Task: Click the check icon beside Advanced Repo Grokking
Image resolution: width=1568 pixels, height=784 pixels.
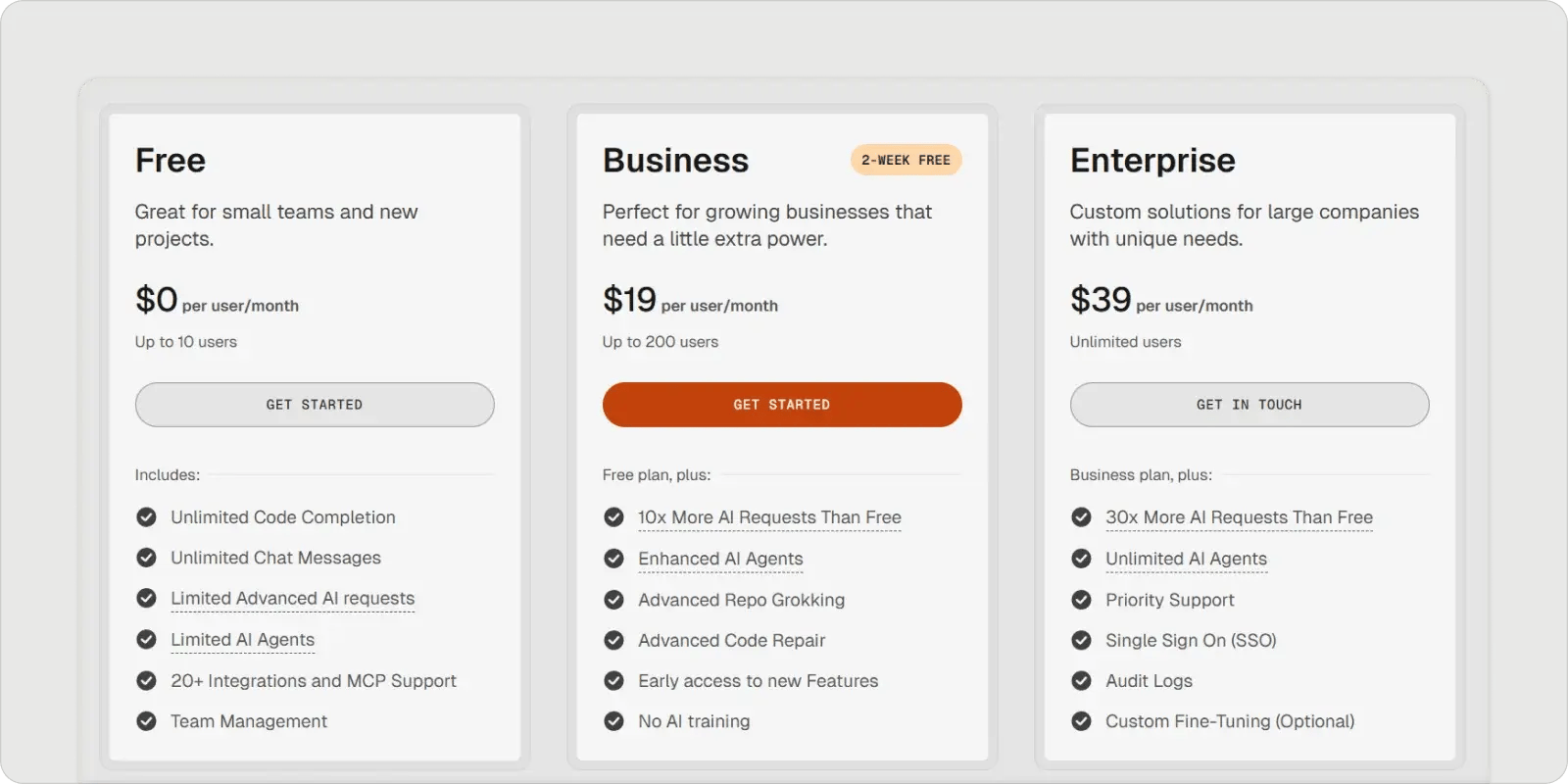Action: tap(613, 600)
